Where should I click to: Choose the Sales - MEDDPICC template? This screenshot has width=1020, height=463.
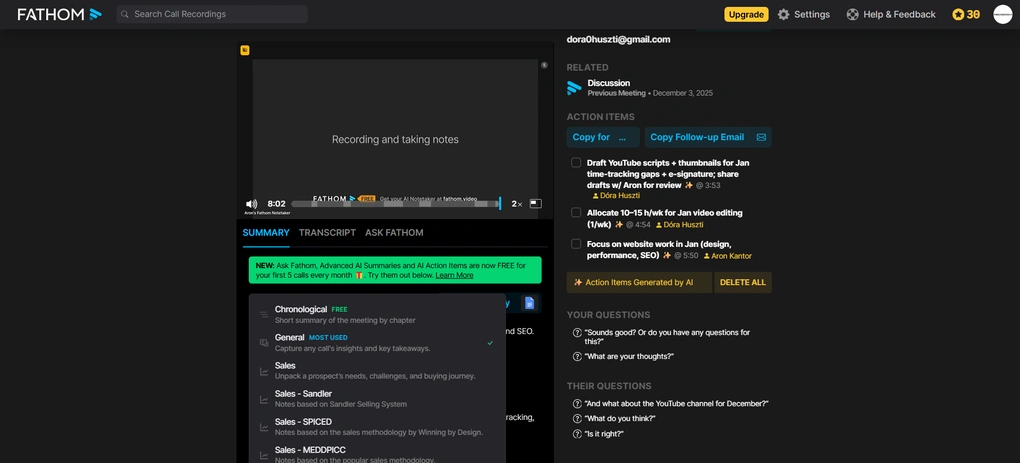coord(377,454)
